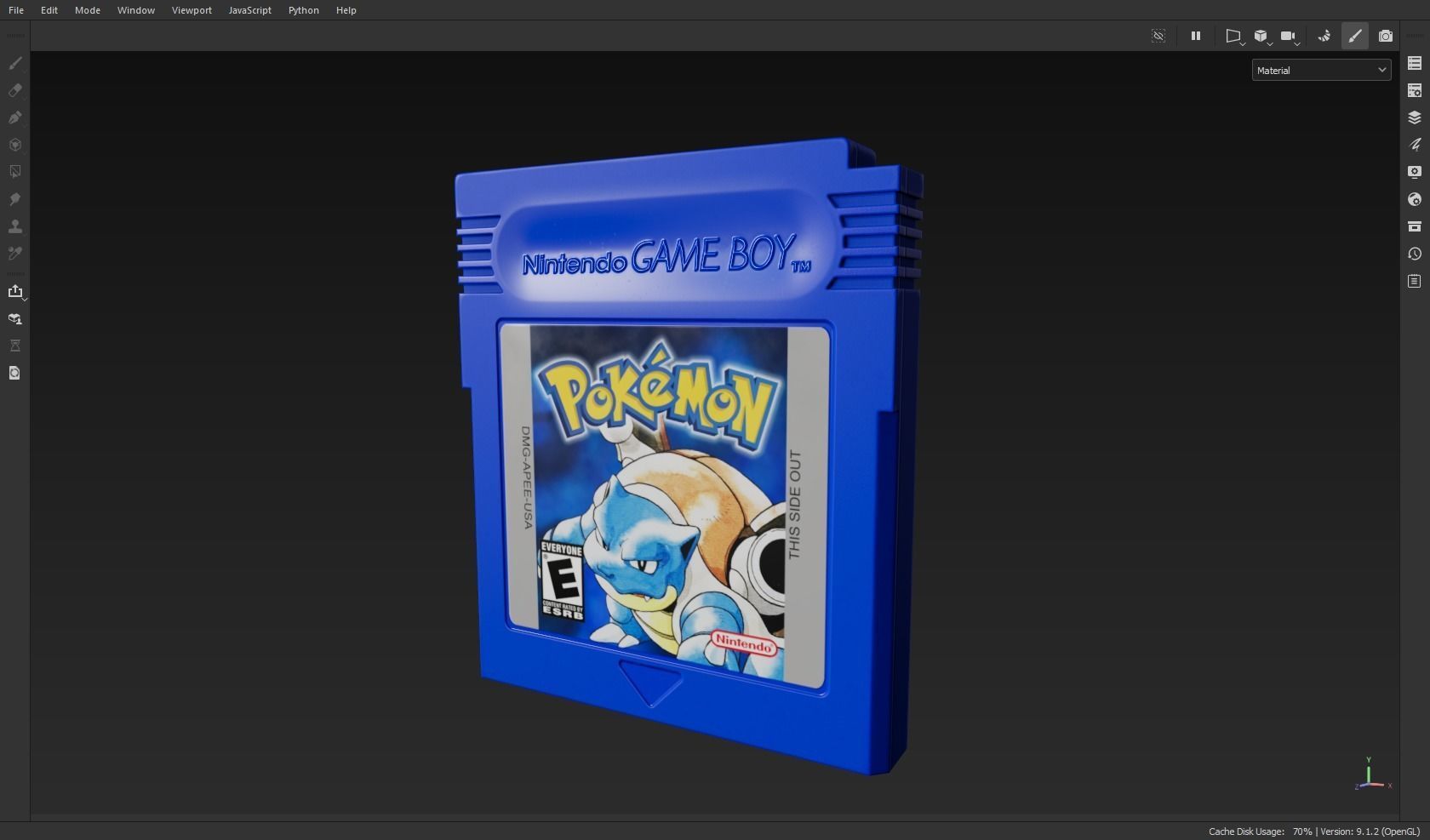Select the geometry selection arrow tool
Viewport: 1430px width, 840px height.
pos(15,172)
